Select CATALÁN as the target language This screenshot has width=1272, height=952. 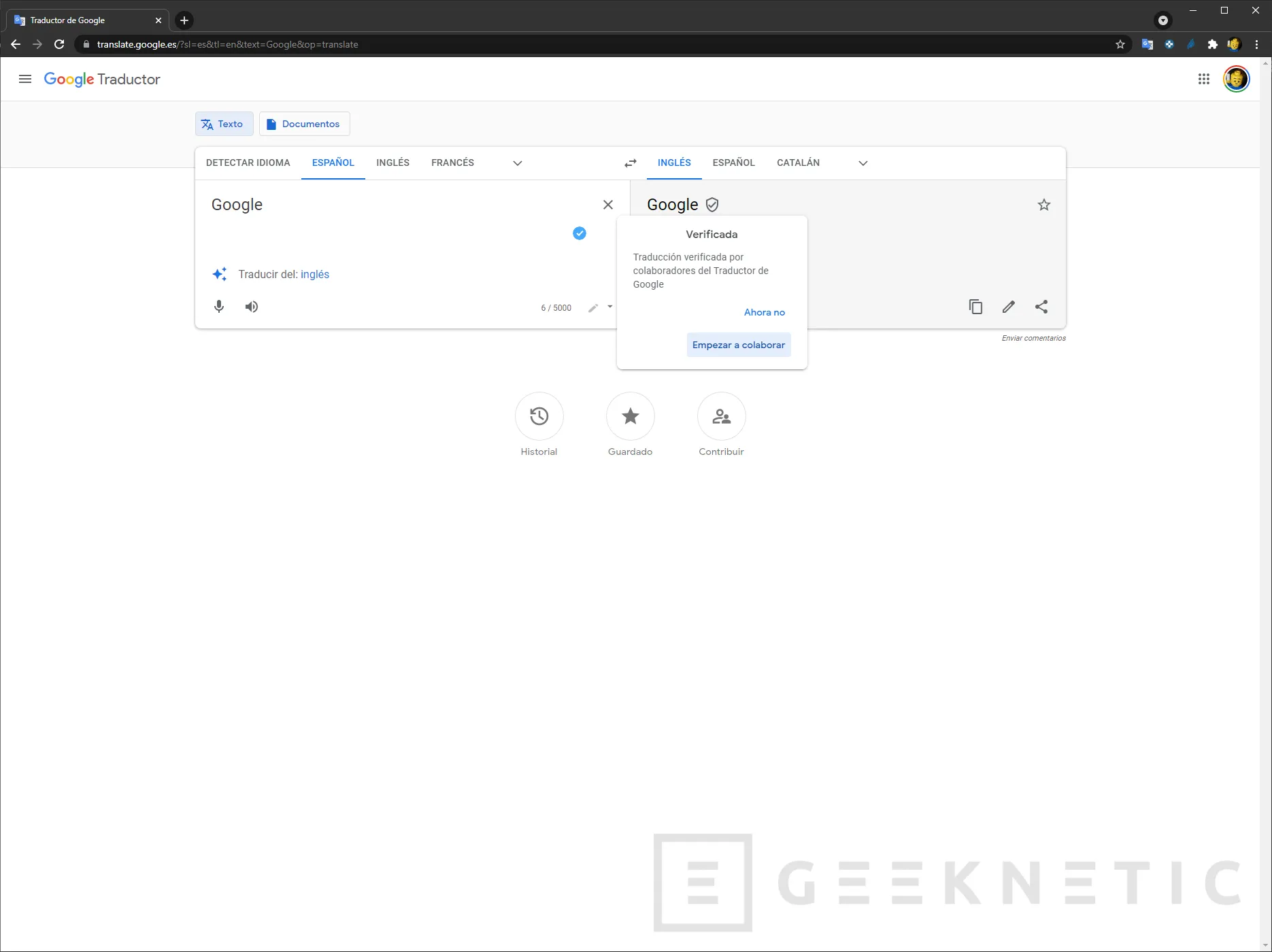point(798,163)
